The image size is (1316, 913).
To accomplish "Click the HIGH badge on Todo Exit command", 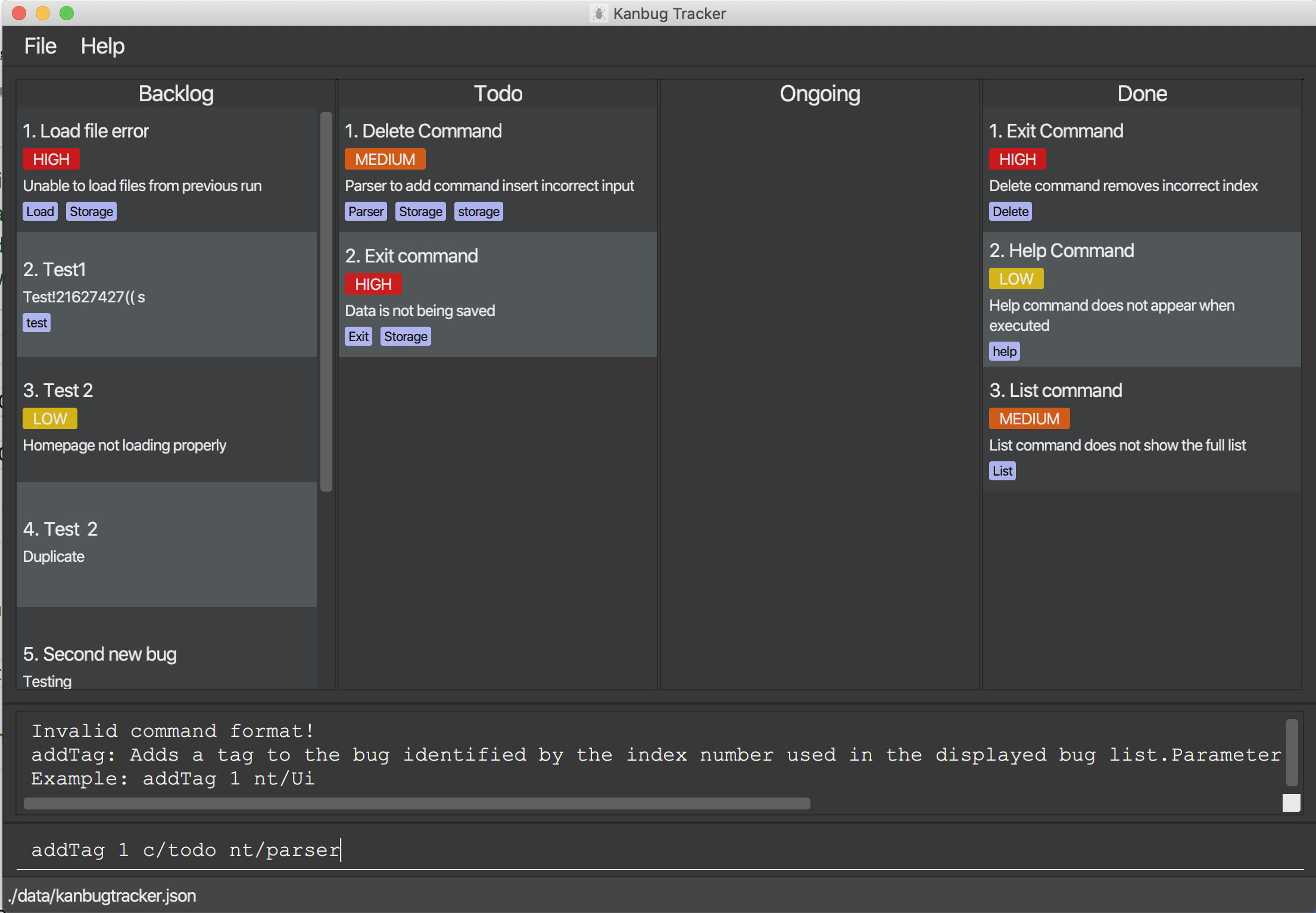I will coord(373,284).
